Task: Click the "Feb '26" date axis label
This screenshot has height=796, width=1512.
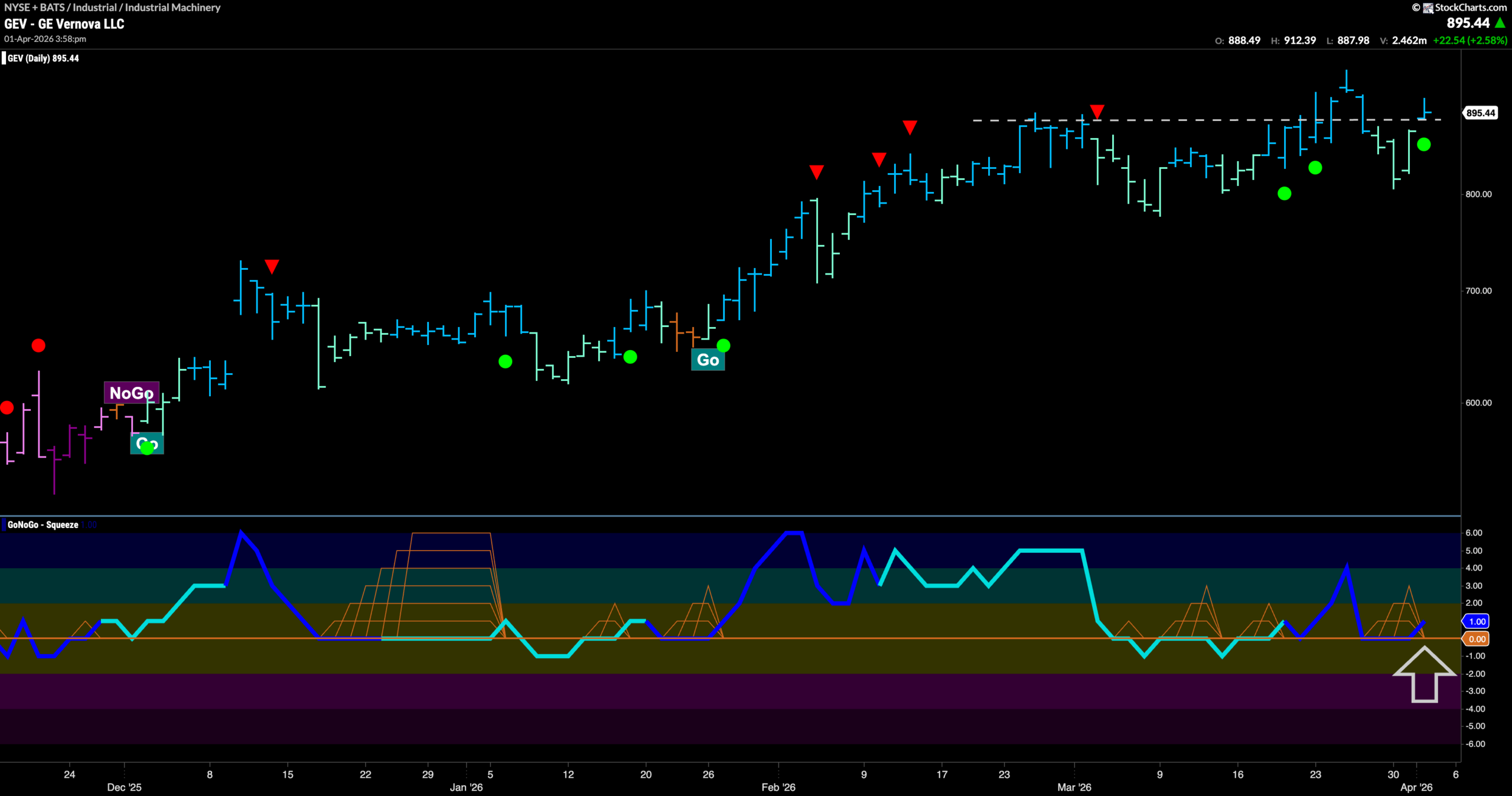Action: tap(778, 787)
